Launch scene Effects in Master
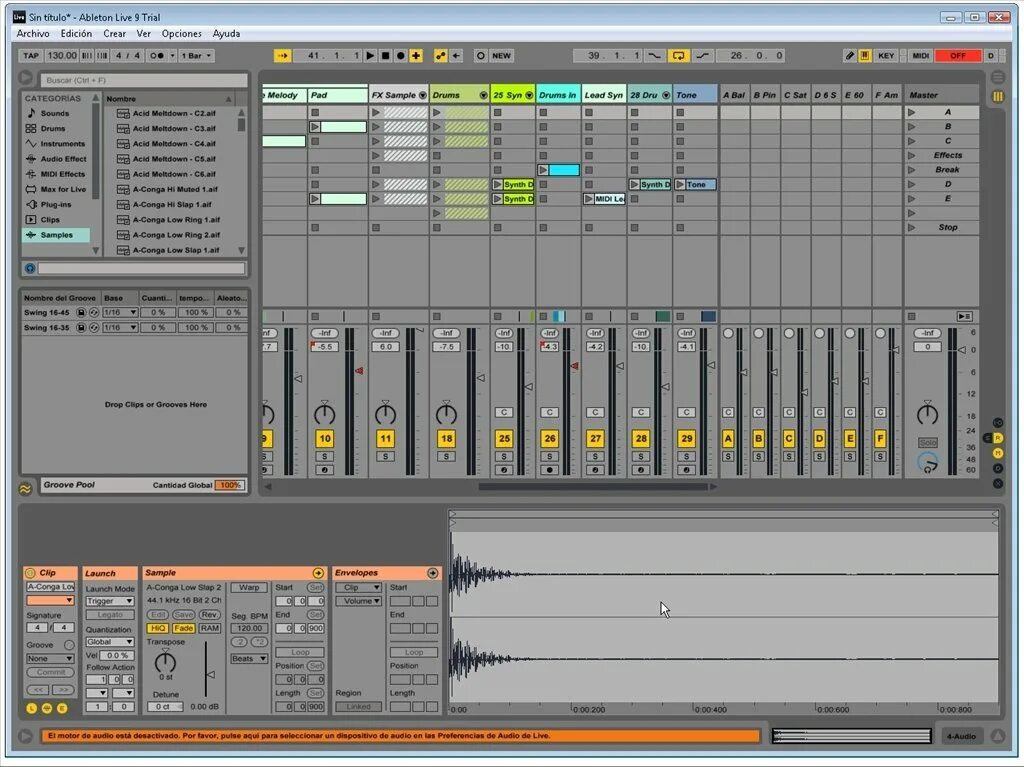The width and height of the screenshot is (1024, 767). click(912, 155)
